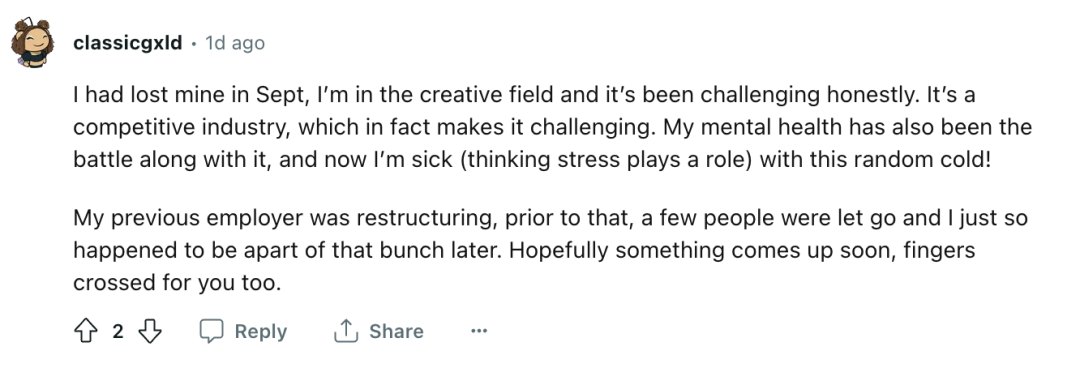Image resolution: width=1080 pixels, height=368 pixels.
Task: Open the three-dot more options menu
Action: [479, 331]
